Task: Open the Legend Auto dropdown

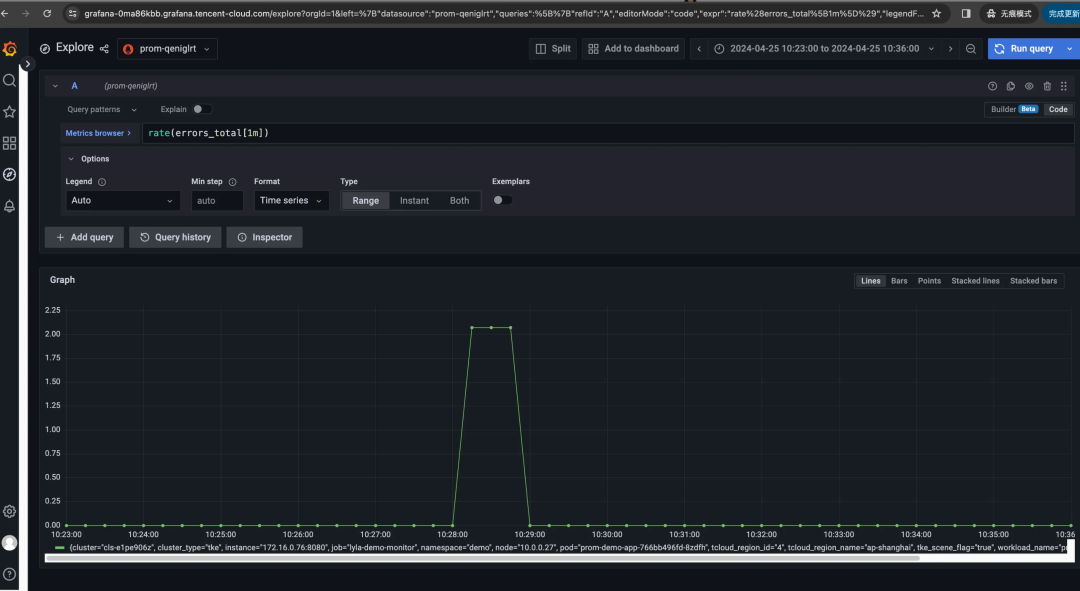Action: coord(123,200)
